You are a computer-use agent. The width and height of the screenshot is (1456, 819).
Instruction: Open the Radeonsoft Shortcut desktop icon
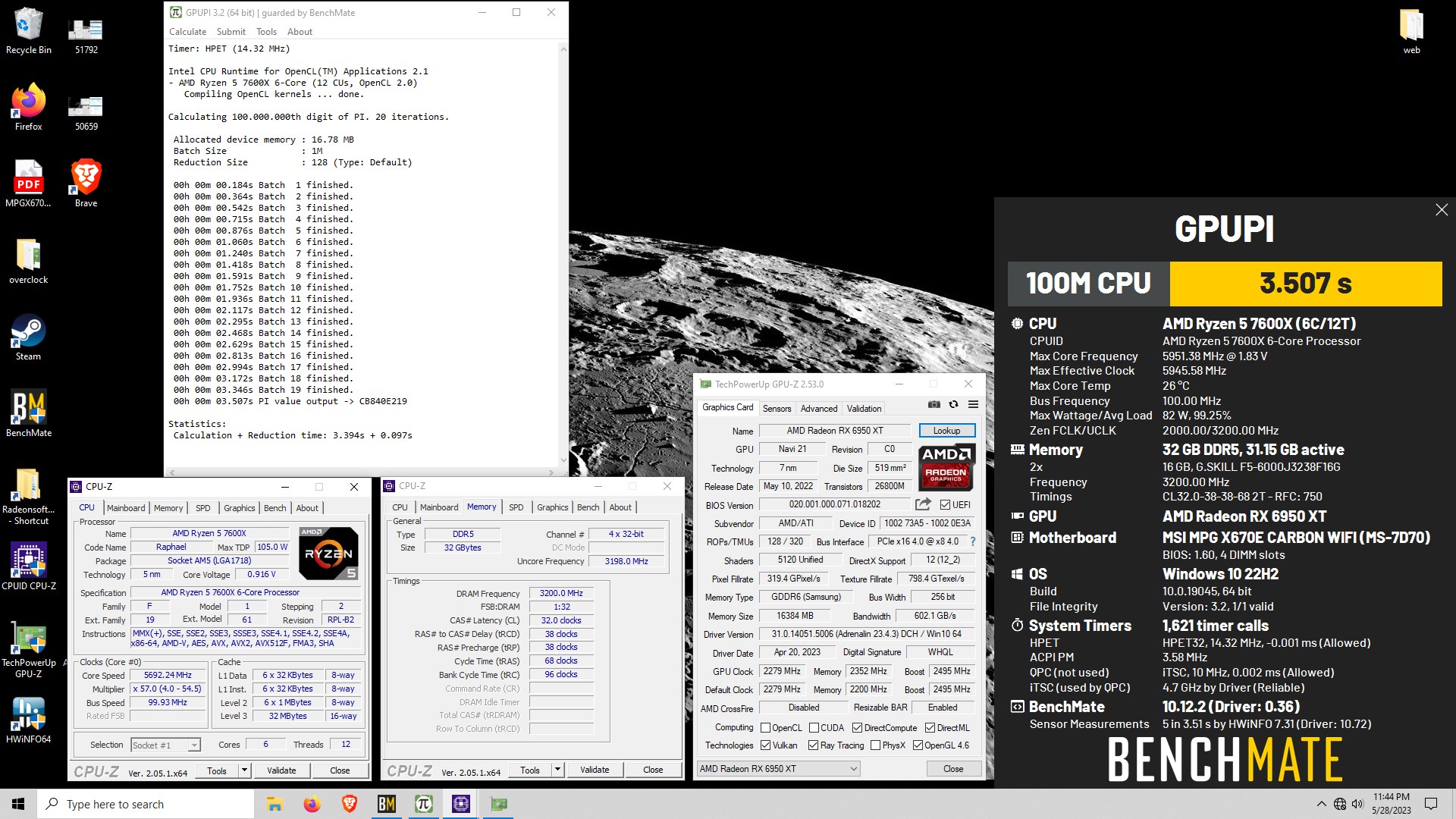[x=28, y=497]
